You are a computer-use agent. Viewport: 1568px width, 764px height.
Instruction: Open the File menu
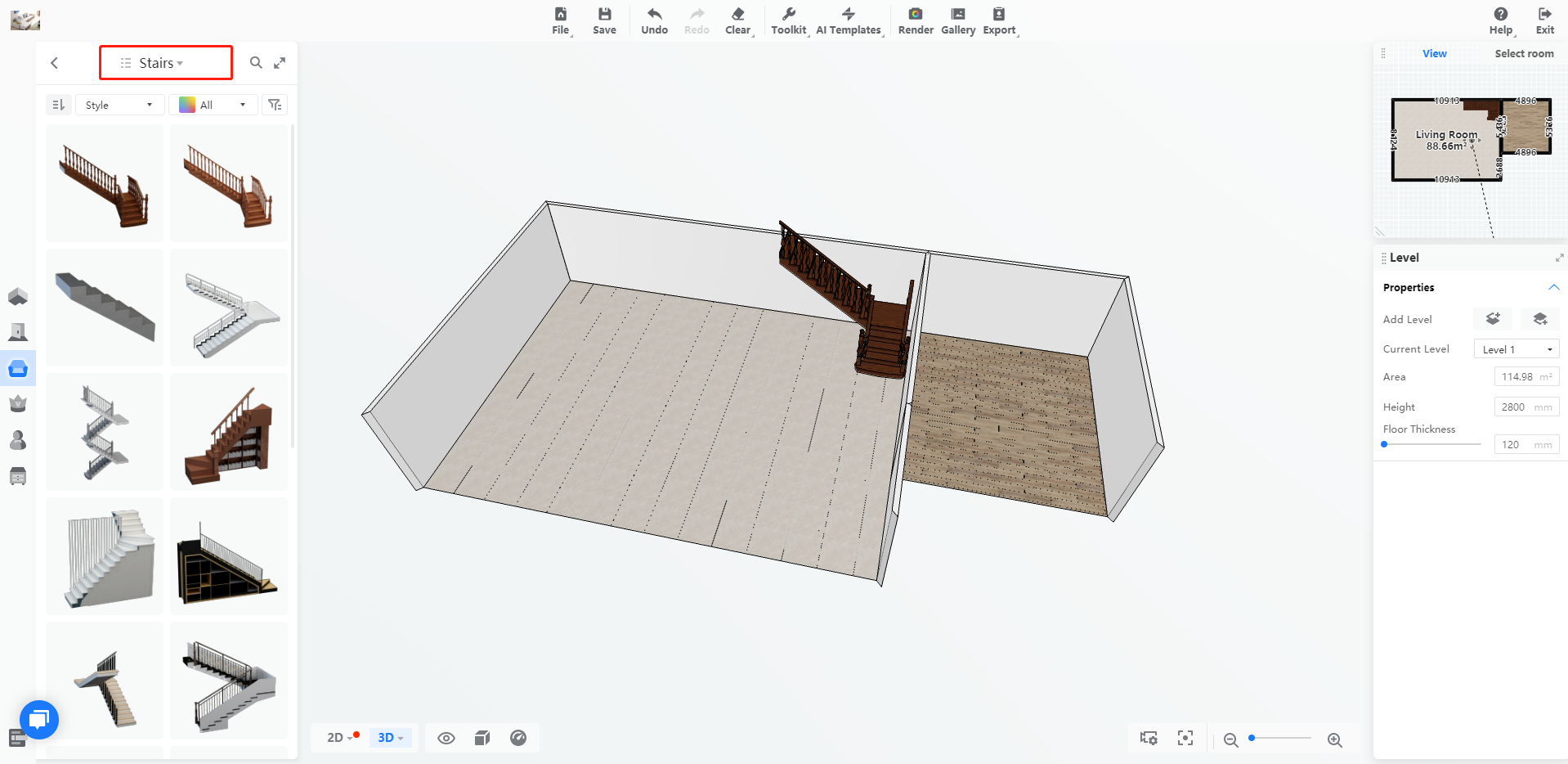coord(561,21)
